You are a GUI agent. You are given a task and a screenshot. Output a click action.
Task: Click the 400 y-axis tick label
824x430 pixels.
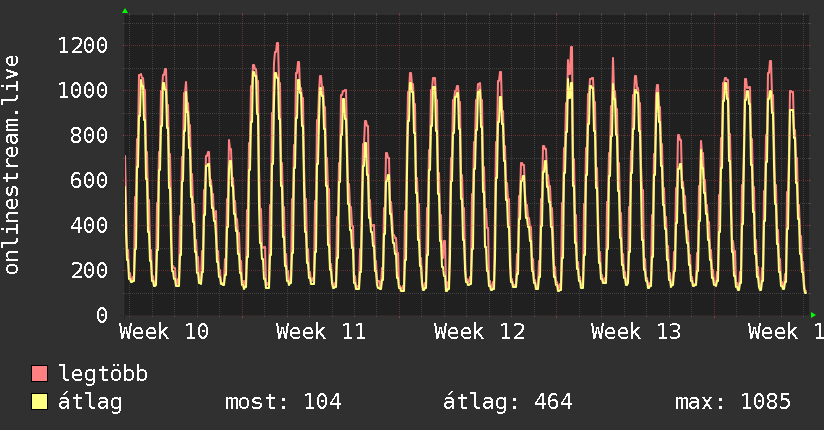(89, 226)
